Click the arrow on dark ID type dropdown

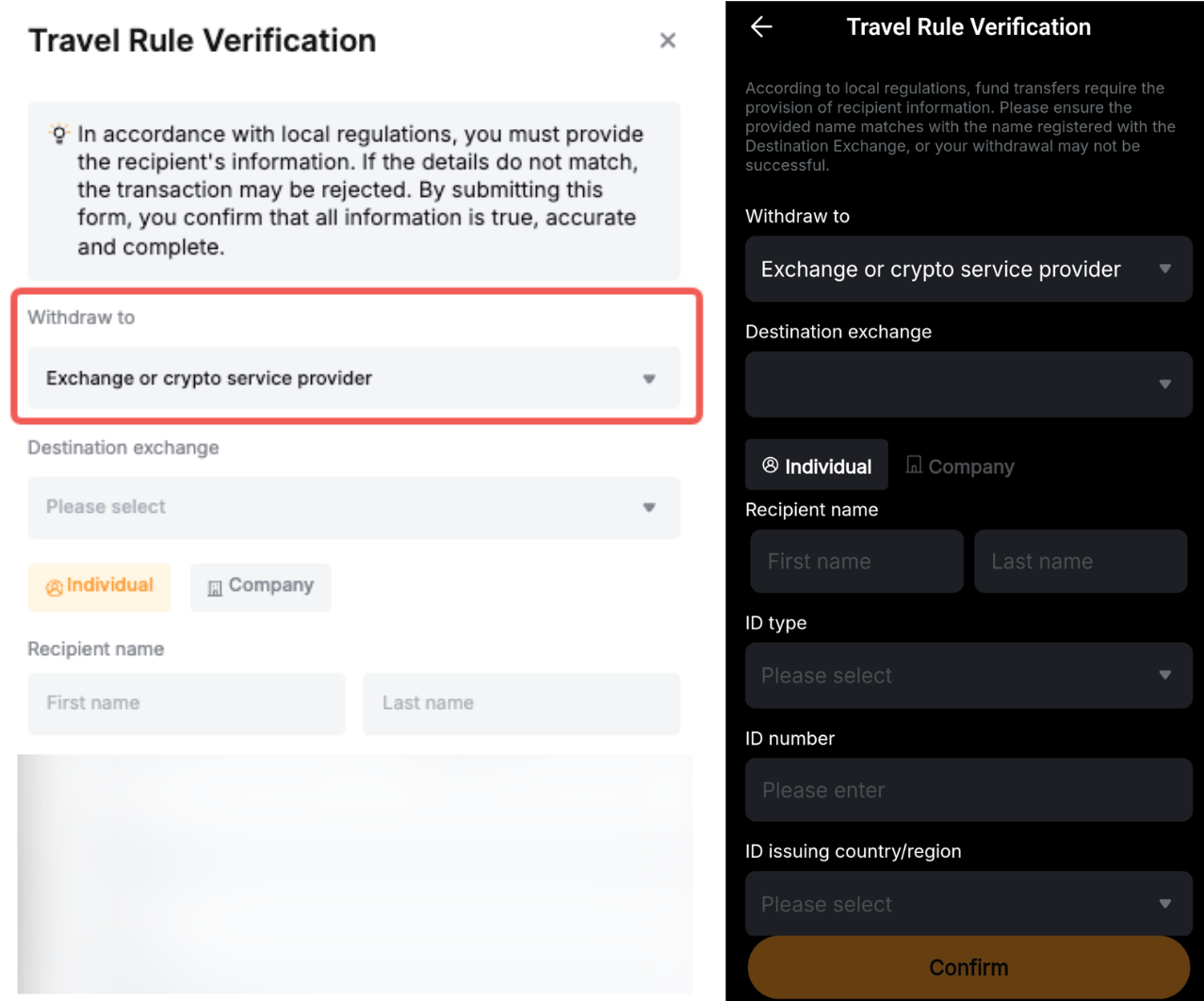click(x=1165, y=676)
